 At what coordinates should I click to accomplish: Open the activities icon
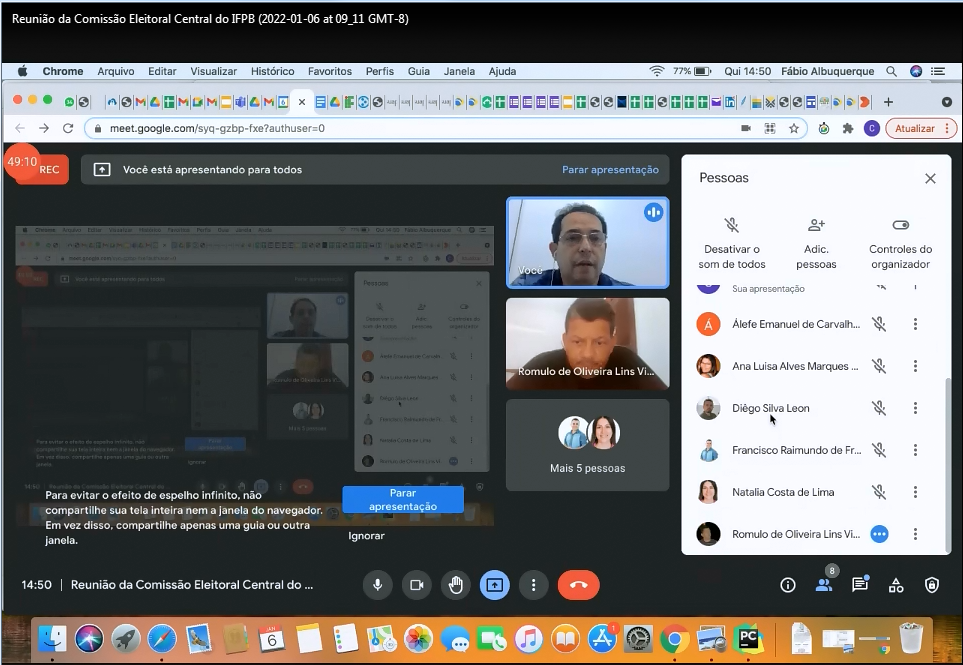[896, 585]
